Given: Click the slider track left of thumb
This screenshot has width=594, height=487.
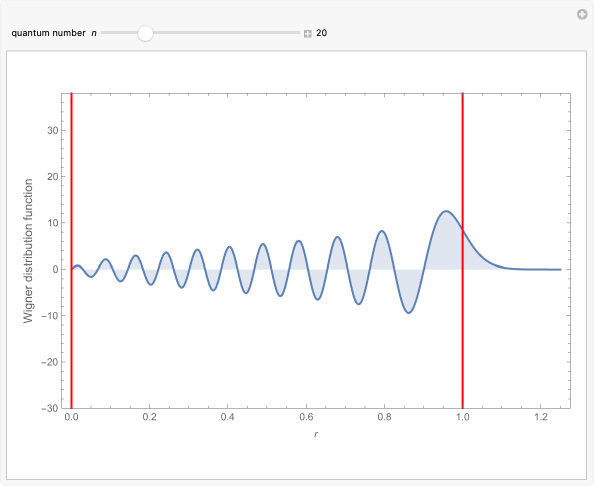Looking at the screenshot, I should coord(119,33).
